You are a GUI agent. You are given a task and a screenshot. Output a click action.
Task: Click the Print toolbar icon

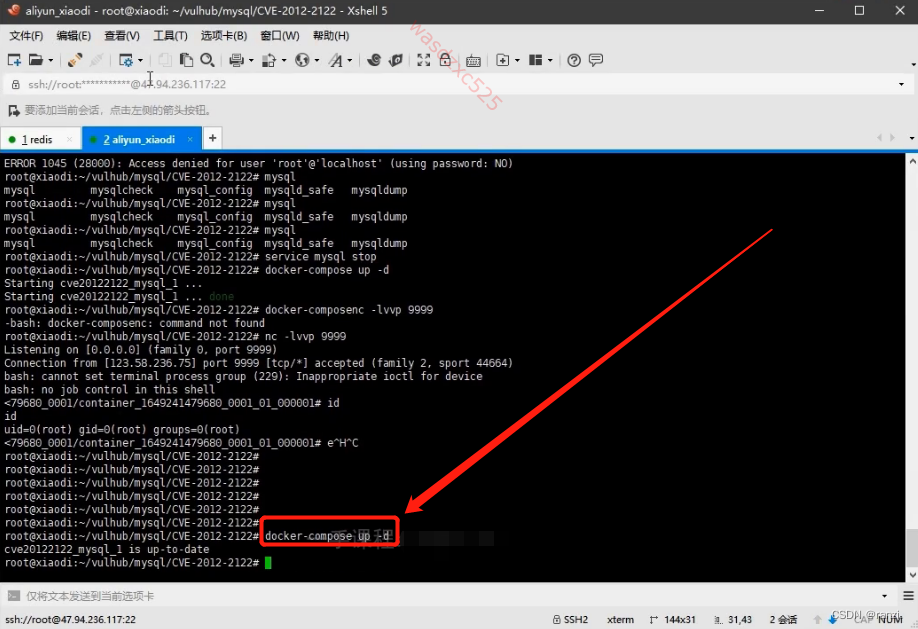237,60
